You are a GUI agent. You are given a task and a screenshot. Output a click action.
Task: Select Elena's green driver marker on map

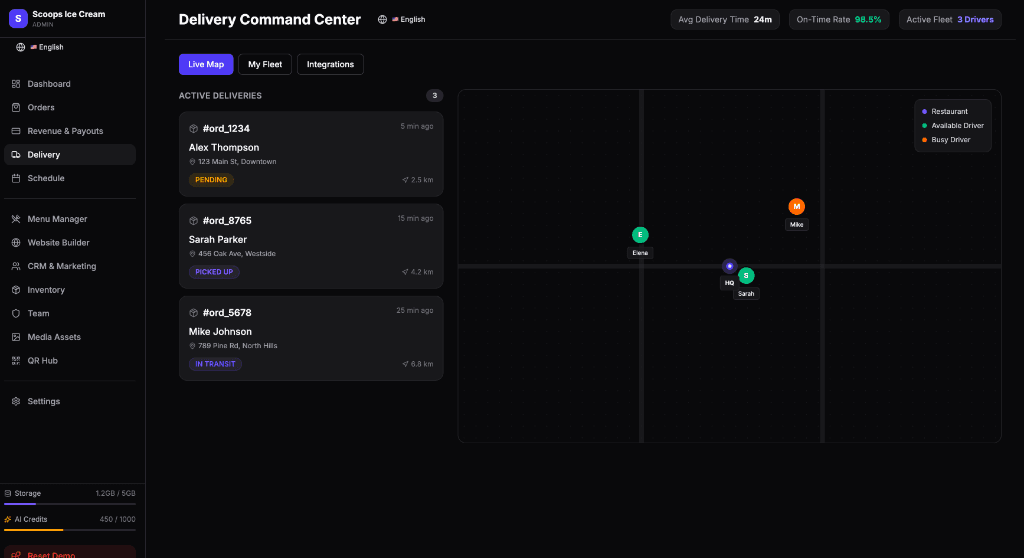pos(640,235)
